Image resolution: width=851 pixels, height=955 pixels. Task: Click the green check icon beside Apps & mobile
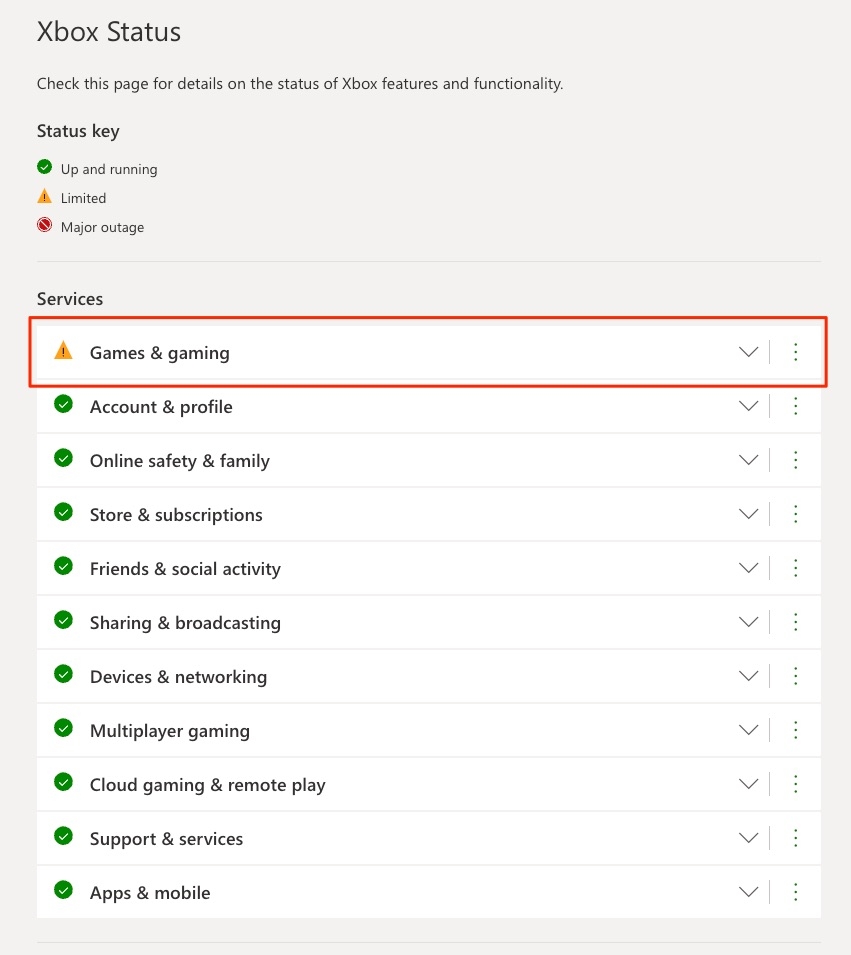pyautogui.click(x=63, y=890)
